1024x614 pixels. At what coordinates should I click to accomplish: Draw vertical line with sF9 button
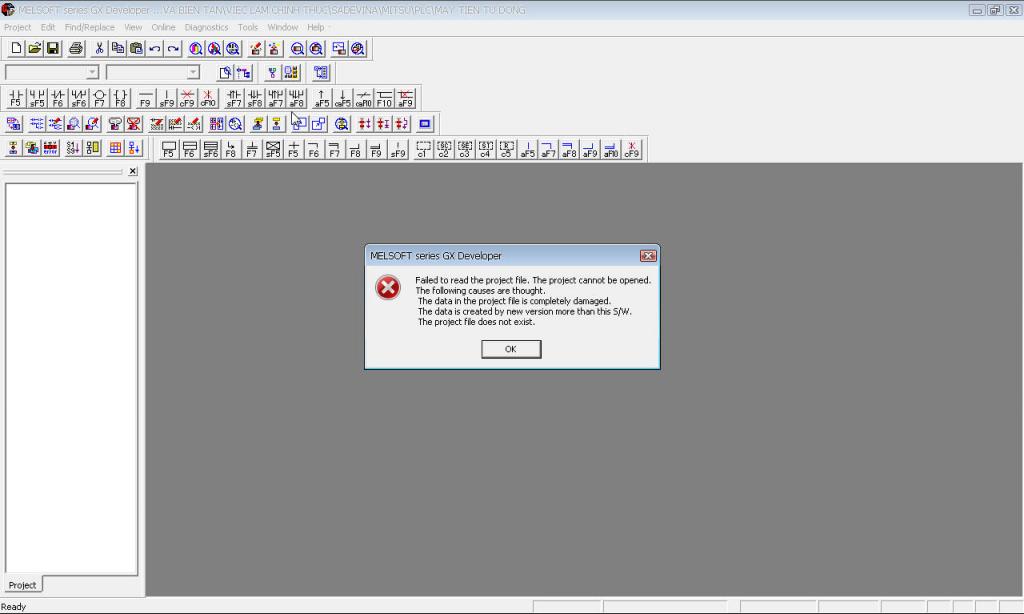(x=167, y=98)
